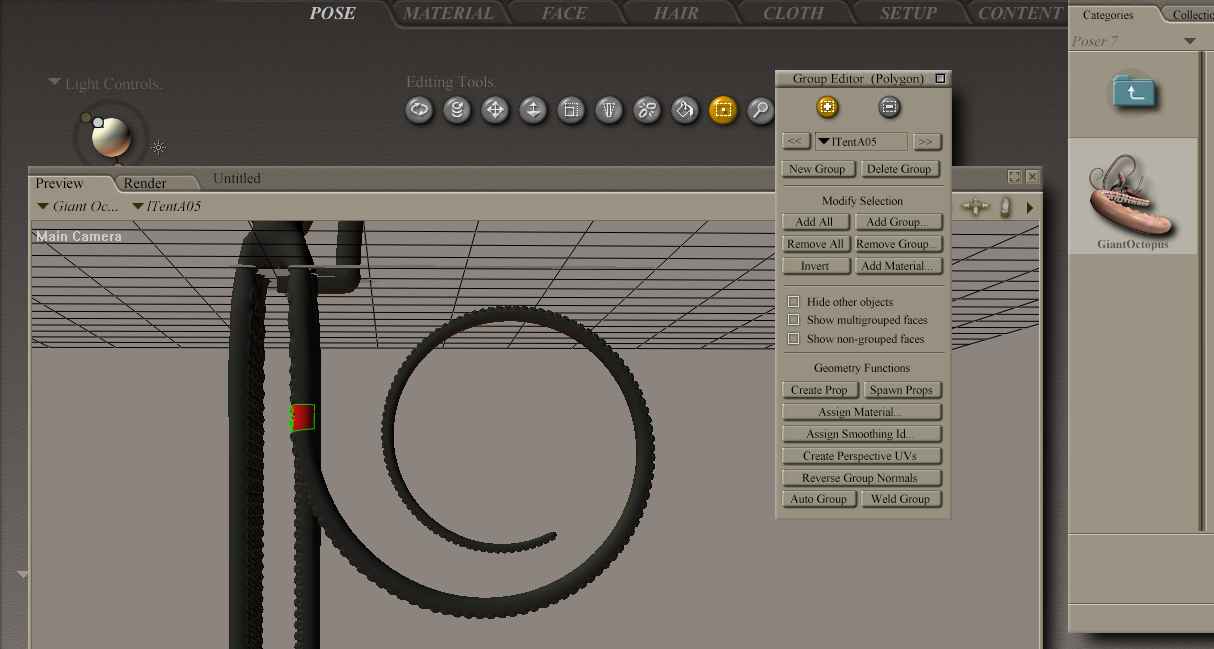The height and width of the screenshot is (649, 1214).
Task: Click the play arrow in Preview header
Action: tap(1030, 208)
